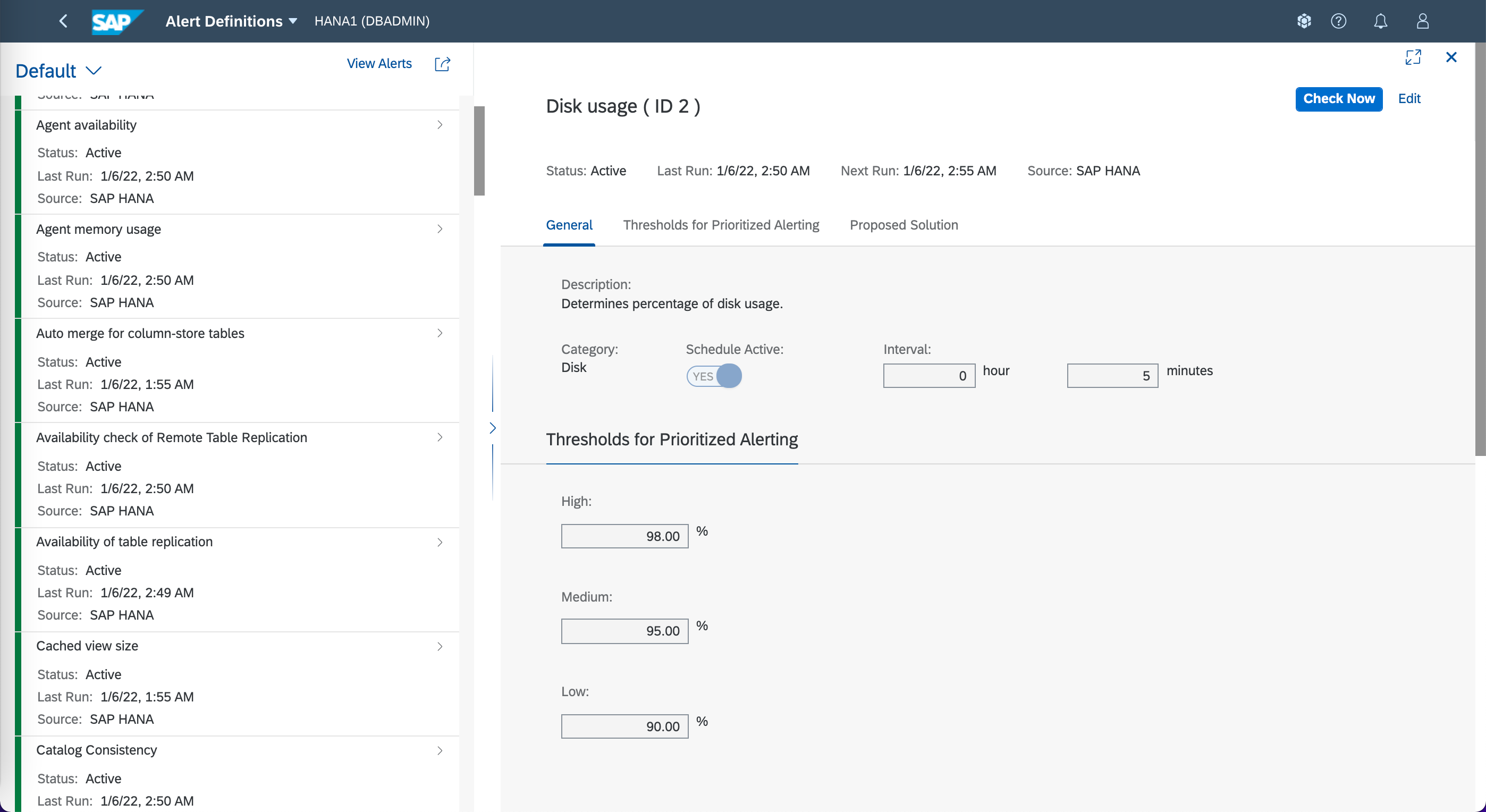Viewport: 1486px width, 812px height.
Task: Click the alert list vertical scrollbar thumb
Action: tap(479, 150)
